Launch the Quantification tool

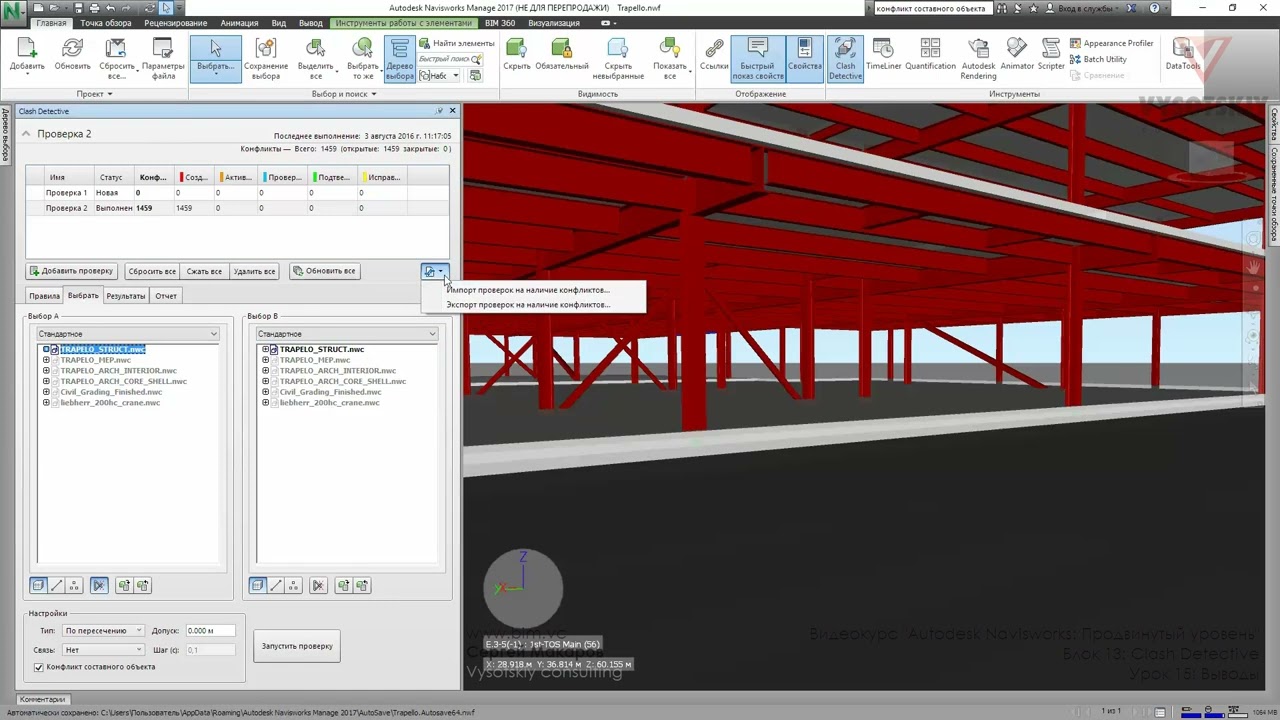coord(930,56)
